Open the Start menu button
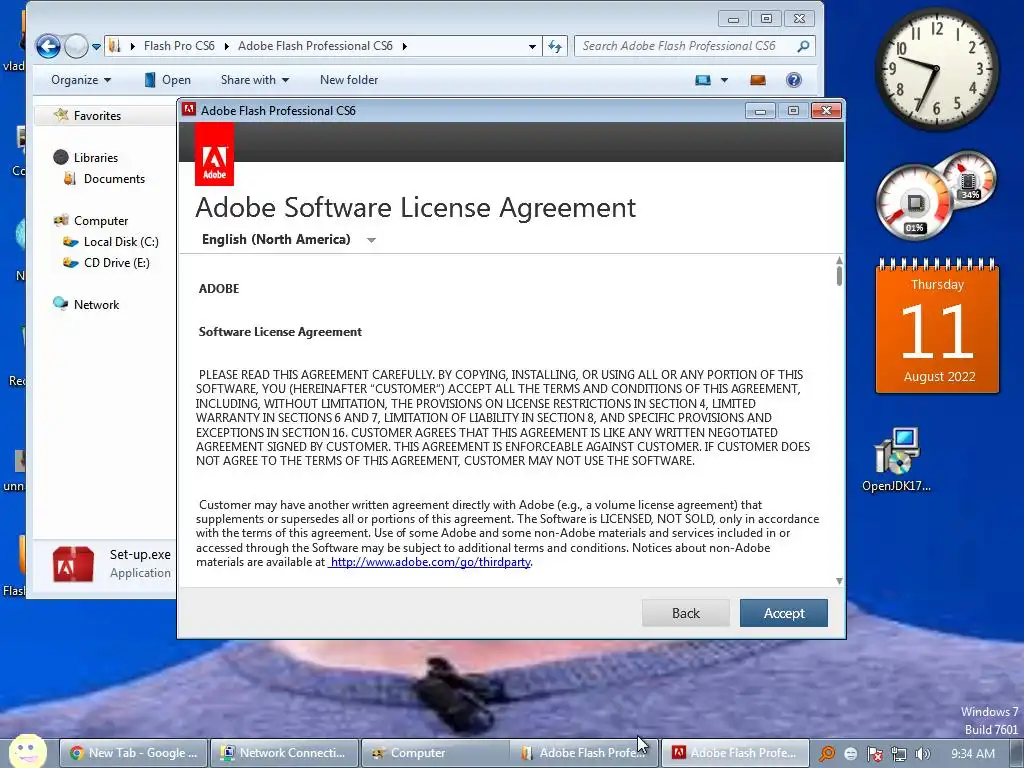This screenshot has height=768, width=1024. 27,751
